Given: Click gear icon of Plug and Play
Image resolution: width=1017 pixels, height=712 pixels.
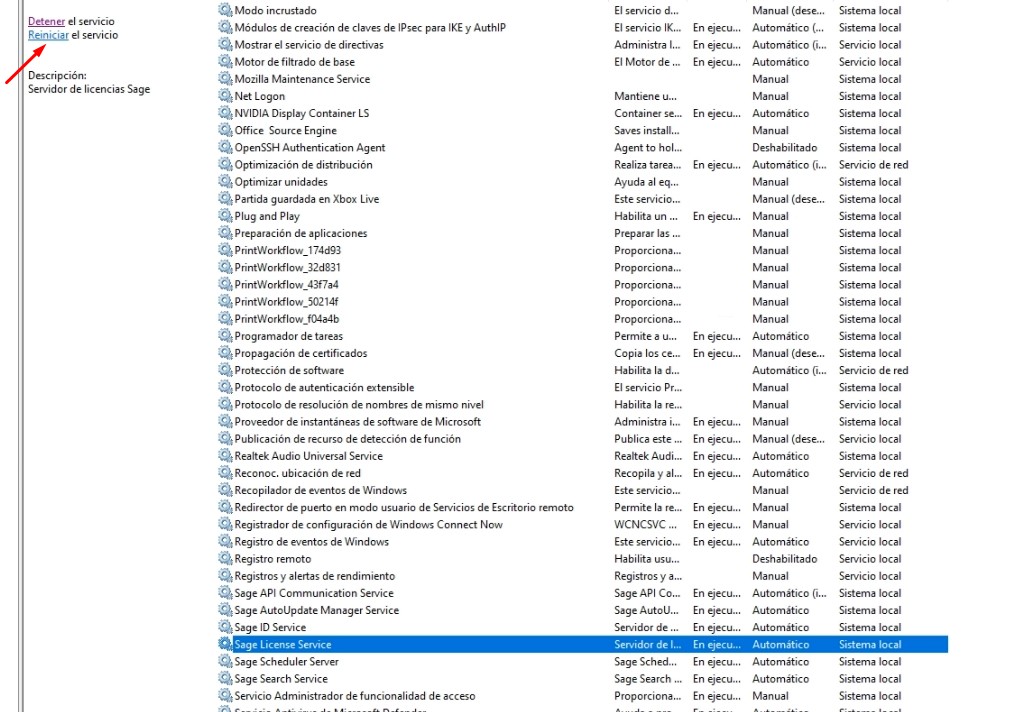Looking at the screenshot, I should pos(224,216).
